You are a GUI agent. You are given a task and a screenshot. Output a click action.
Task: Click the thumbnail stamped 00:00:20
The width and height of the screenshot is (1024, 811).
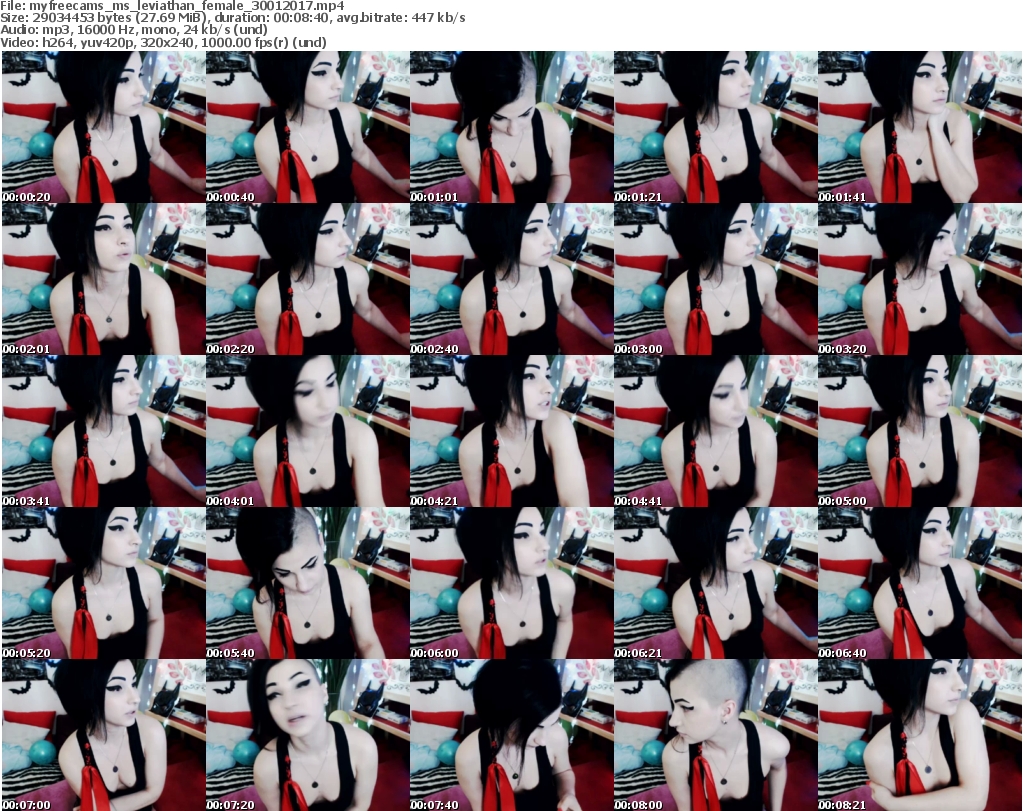pyautogui.click(x=104, y=127)
